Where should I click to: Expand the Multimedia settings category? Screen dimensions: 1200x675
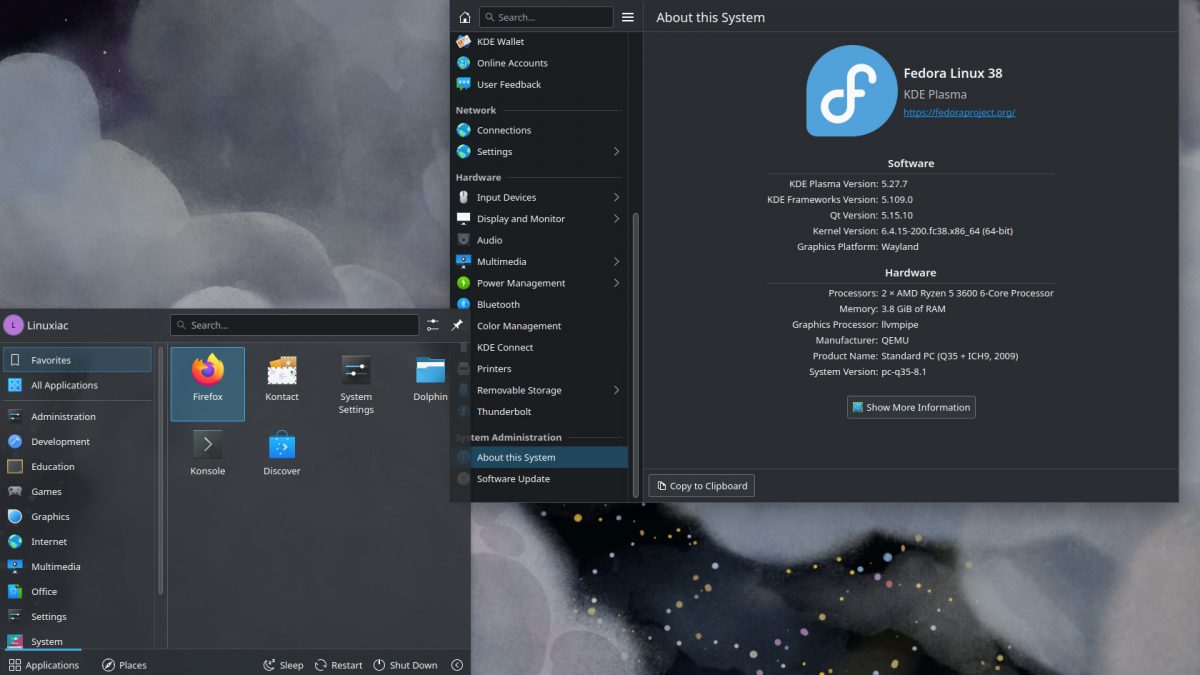tap(616, 262)
